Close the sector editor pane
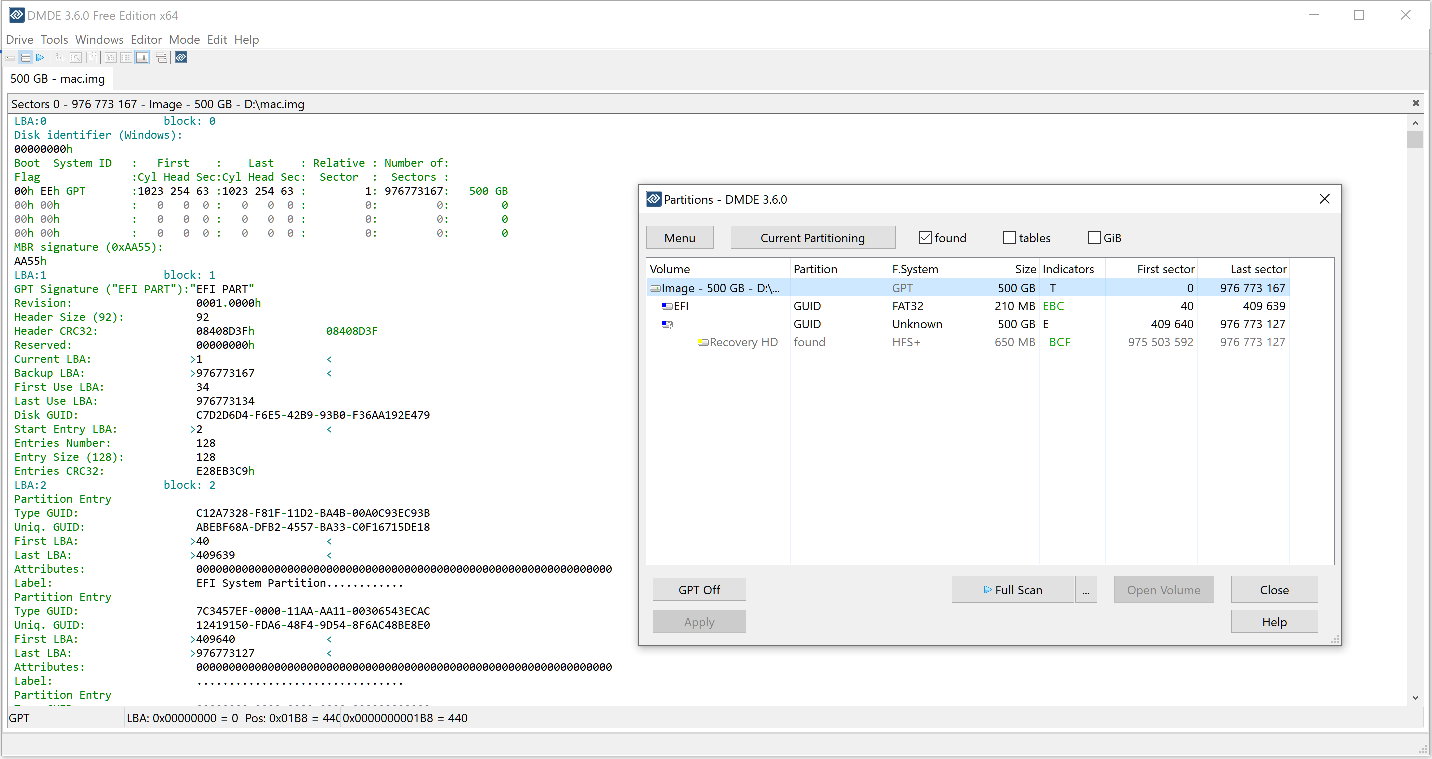 (x=1415, y=104)
